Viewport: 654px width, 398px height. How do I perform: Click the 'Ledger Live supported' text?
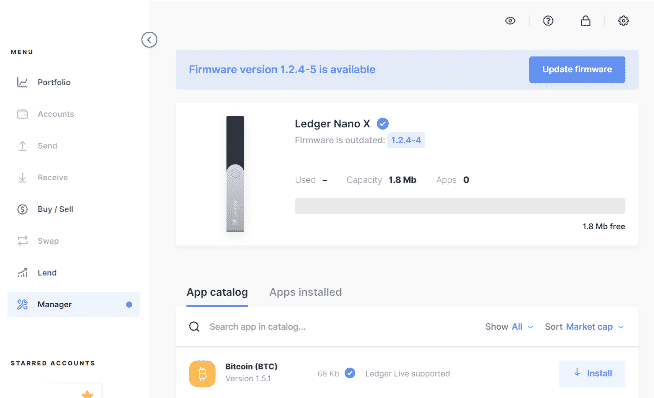point(407,374)
